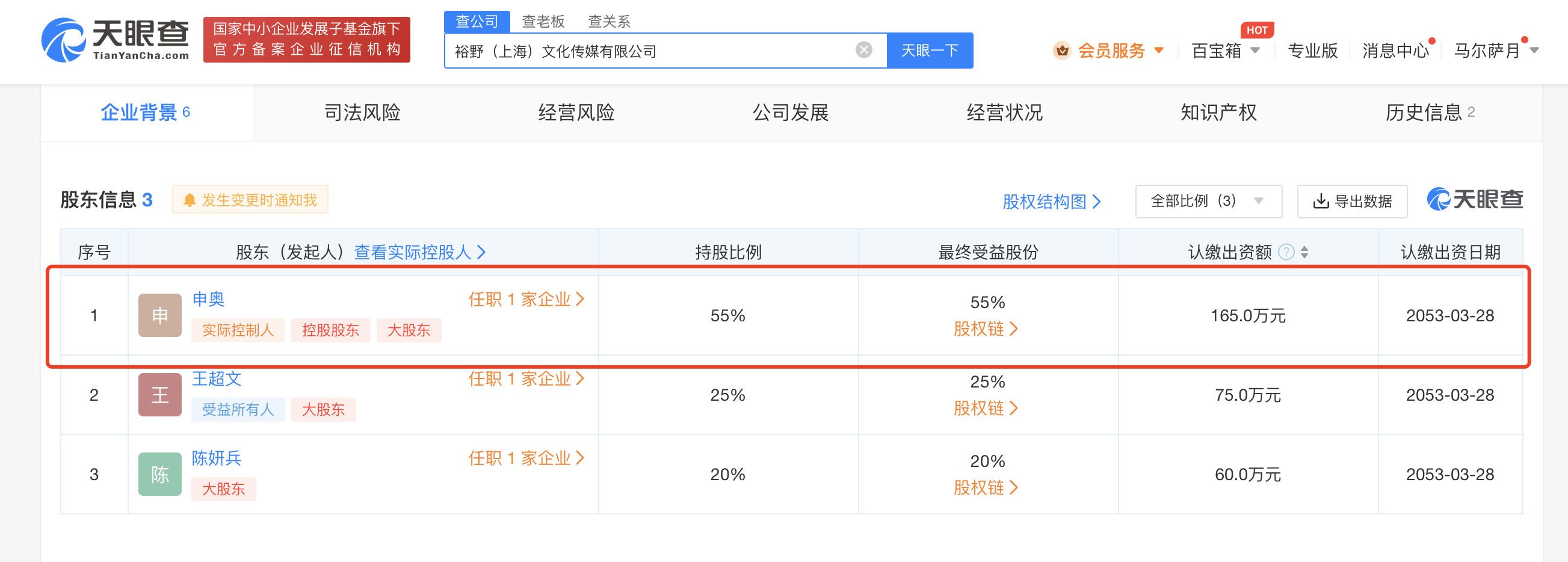Open the 公司发展 tab

(790, 112)
